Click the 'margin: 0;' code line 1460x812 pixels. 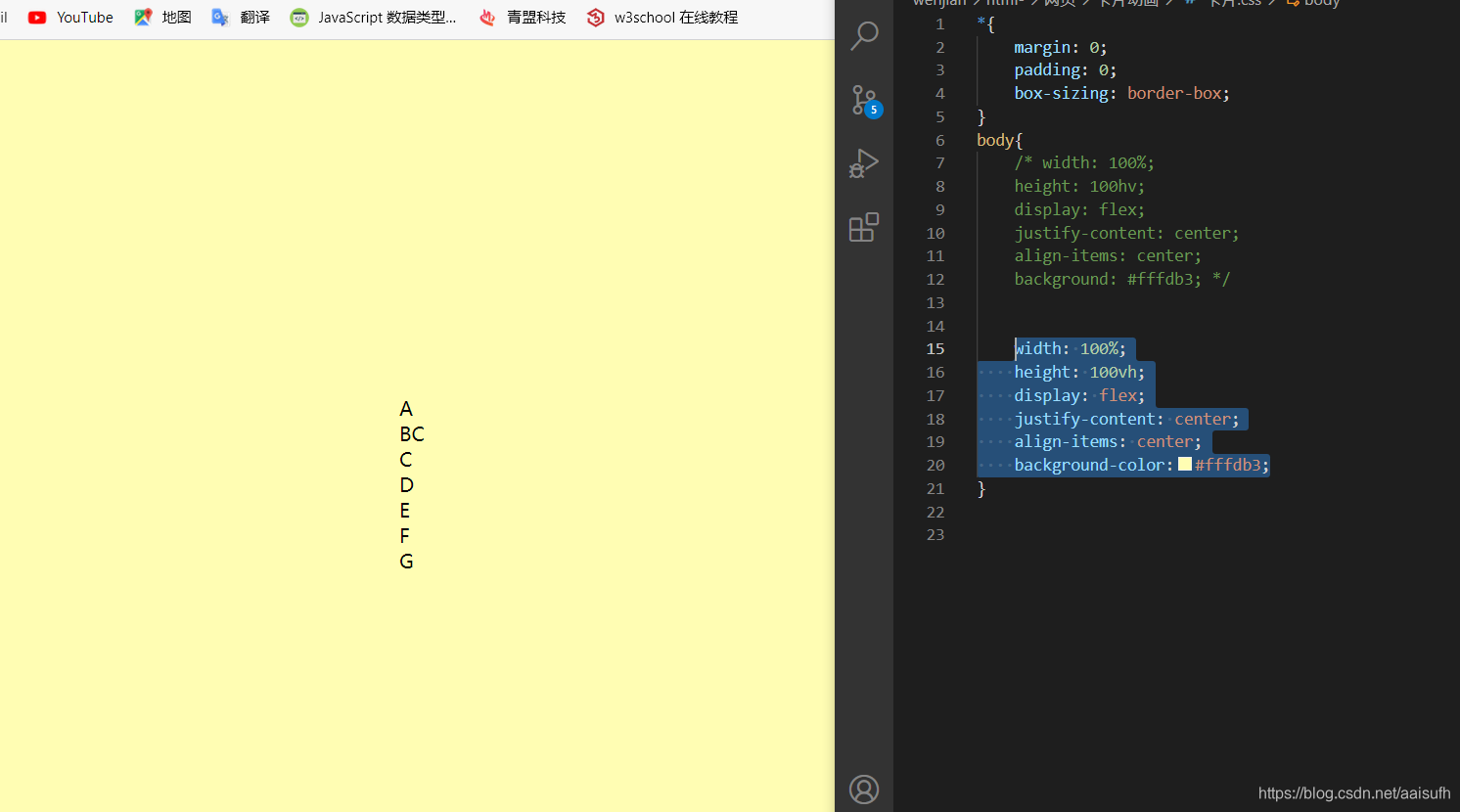pyautogui.click(x=1061, y=47)
